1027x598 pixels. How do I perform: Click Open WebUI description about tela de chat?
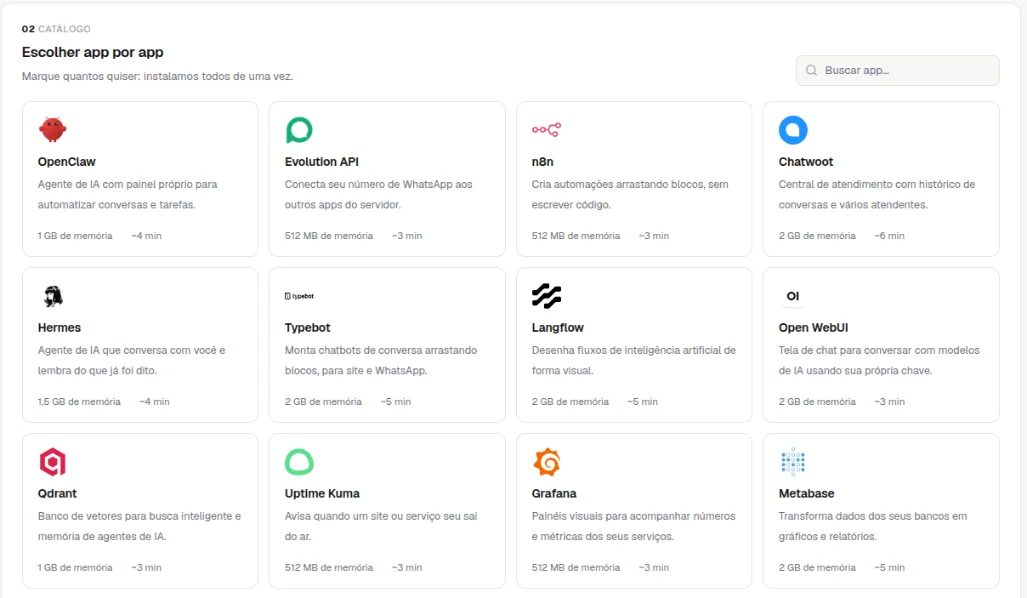(879, 360)
